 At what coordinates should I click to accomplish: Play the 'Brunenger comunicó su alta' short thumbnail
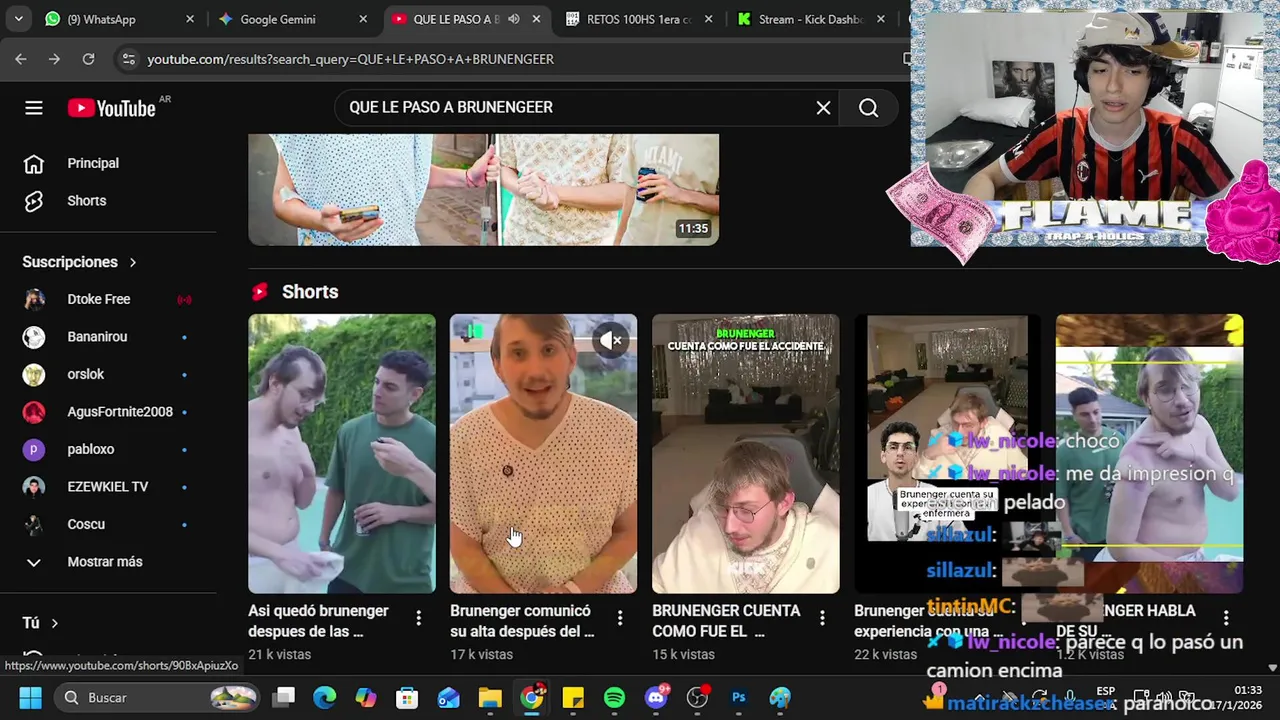(x=543, y=454)
